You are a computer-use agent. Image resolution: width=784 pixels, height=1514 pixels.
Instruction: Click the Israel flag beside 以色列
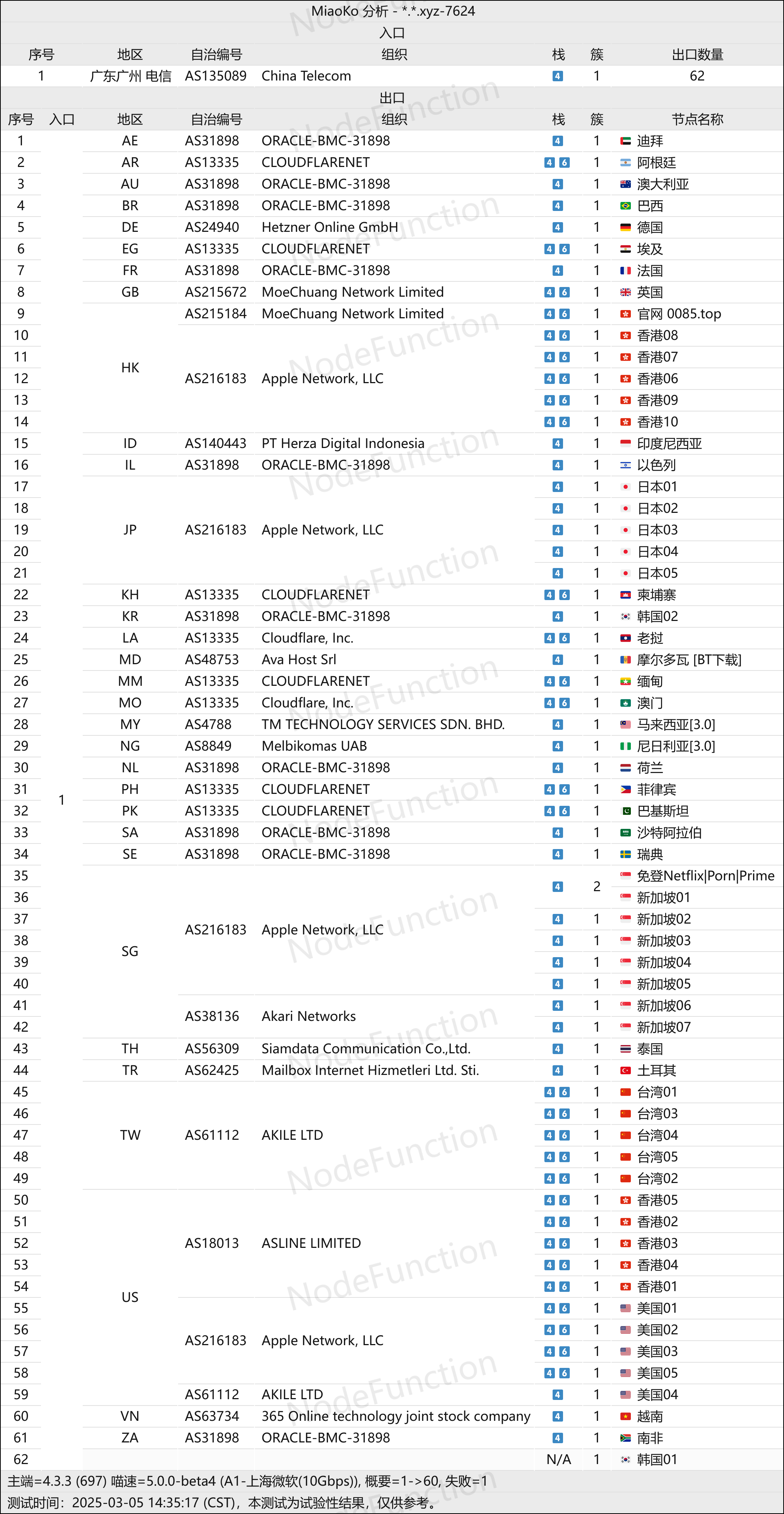[x=625, y=465]
